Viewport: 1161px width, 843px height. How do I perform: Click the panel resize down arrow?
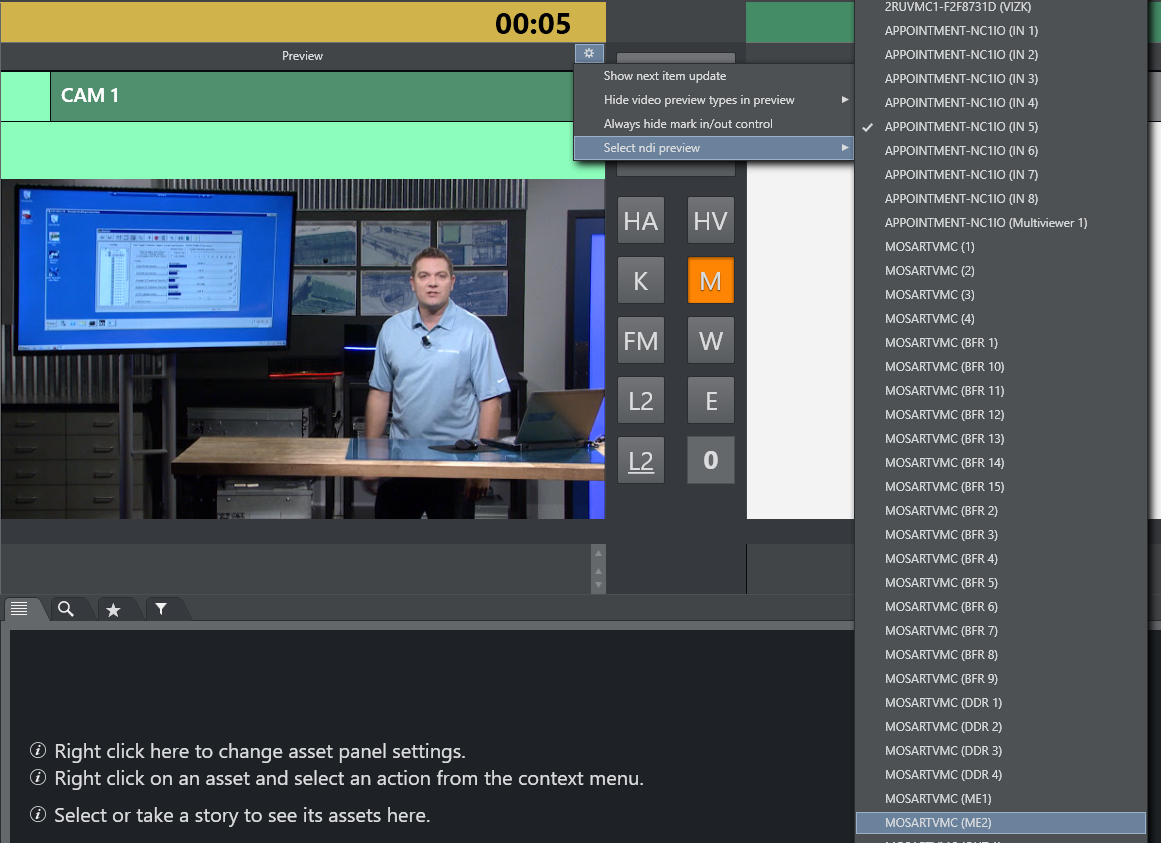[599, 585]
